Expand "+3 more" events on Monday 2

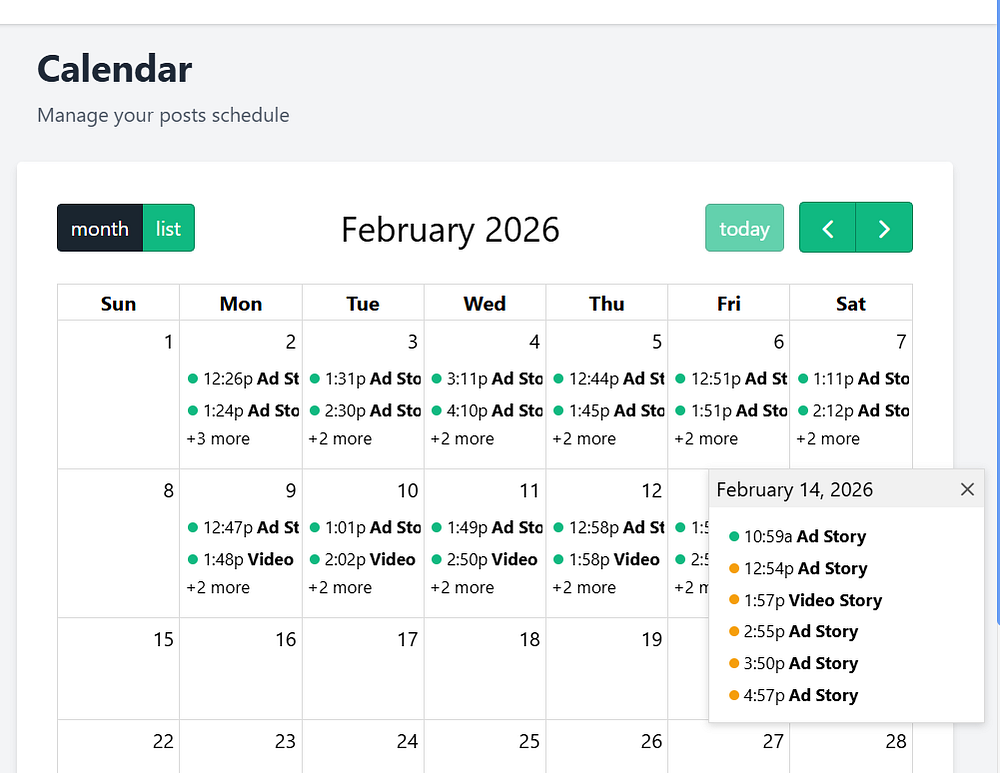(x=218, y=439)
